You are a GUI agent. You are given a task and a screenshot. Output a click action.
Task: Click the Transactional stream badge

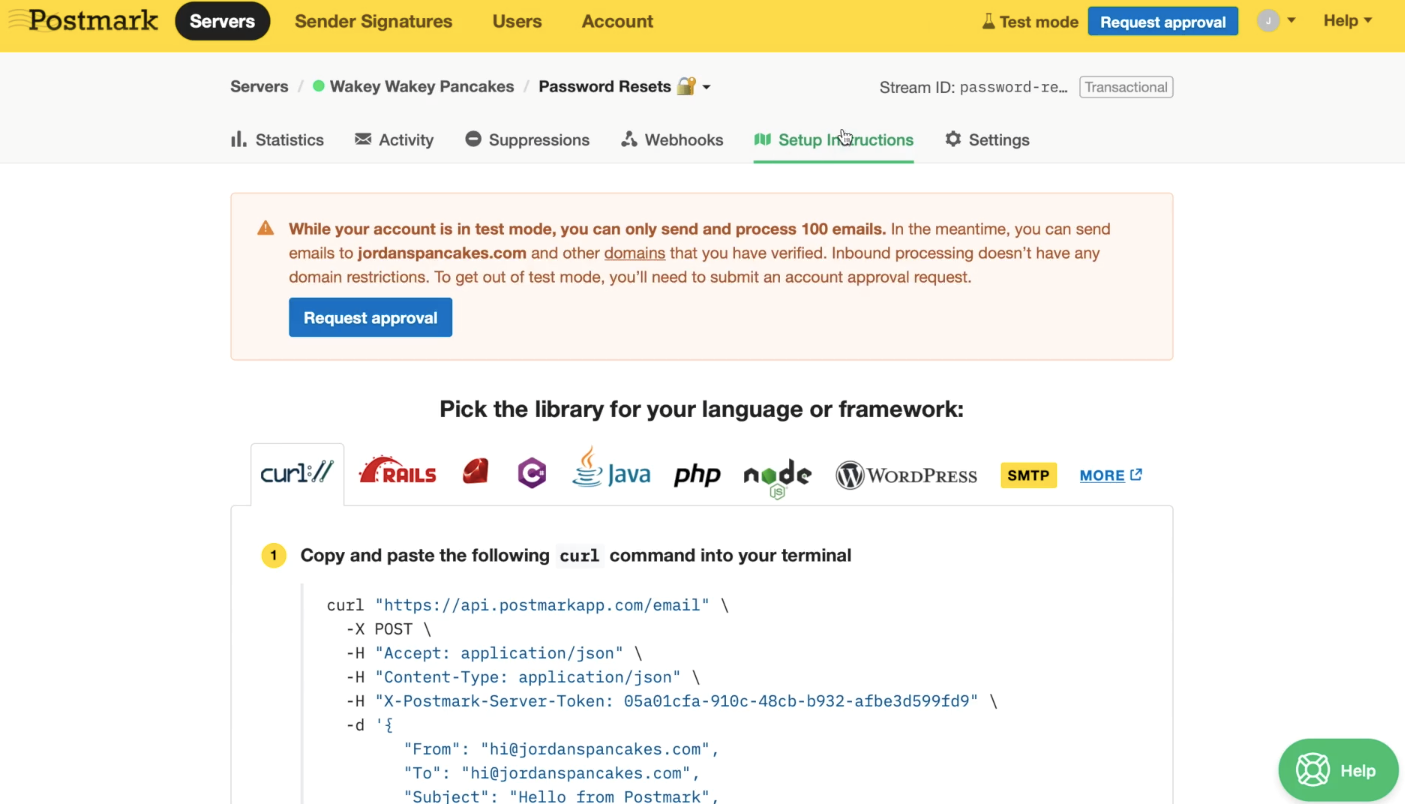coord(1126,87)
